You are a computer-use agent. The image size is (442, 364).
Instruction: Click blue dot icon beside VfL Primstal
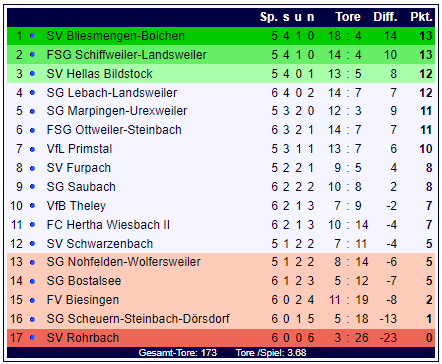(32, 149)
